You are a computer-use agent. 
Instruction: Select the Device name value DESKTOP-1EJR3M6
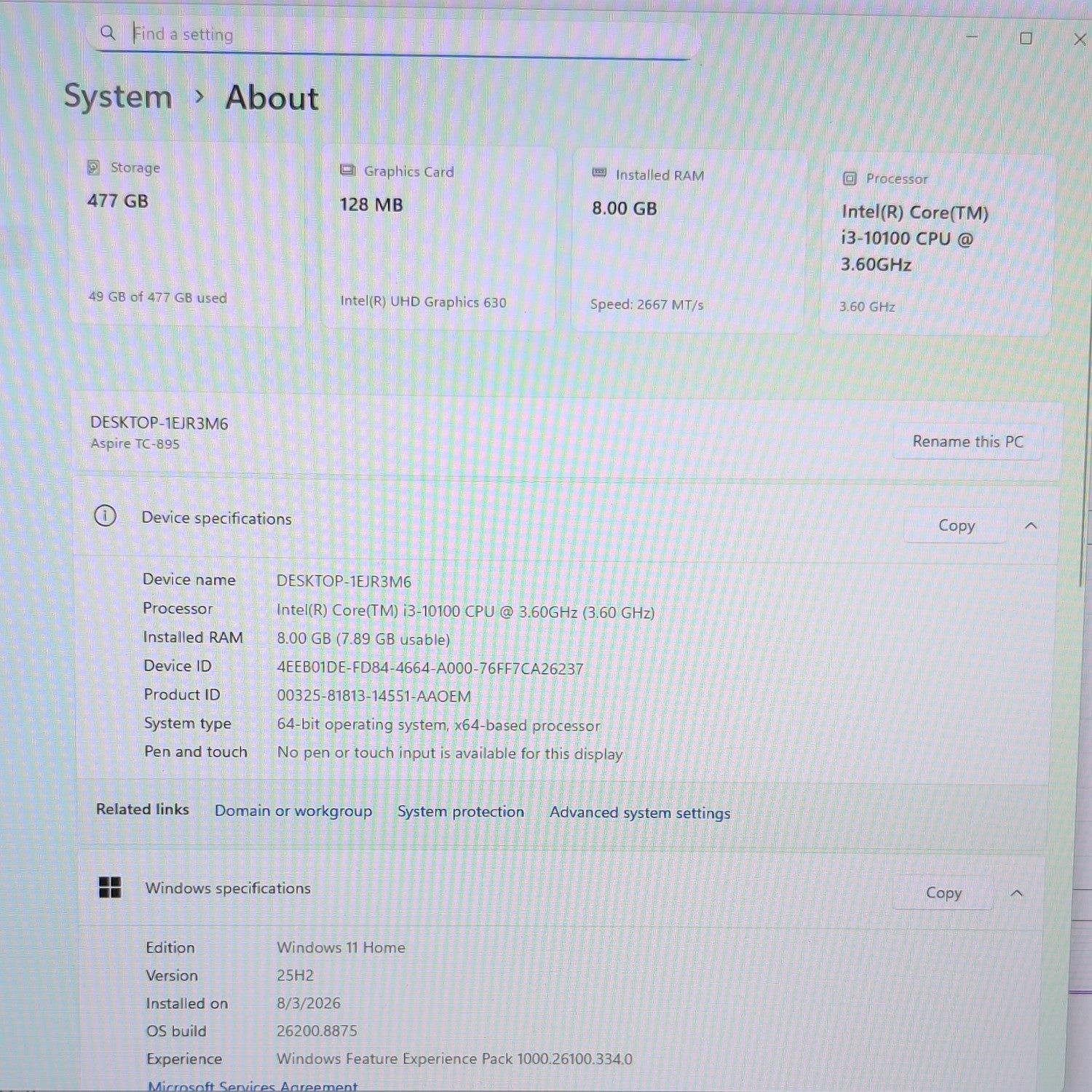click(344, 582)
